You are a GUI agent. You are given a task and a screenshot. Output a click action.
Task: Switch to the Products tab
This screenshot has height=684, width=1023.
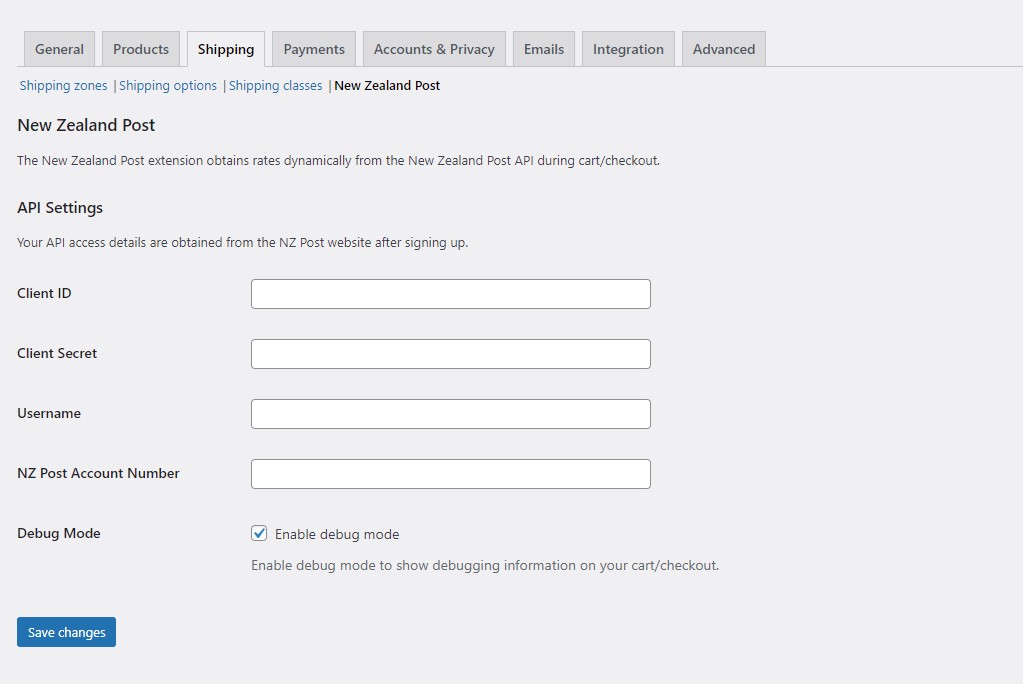141,49
